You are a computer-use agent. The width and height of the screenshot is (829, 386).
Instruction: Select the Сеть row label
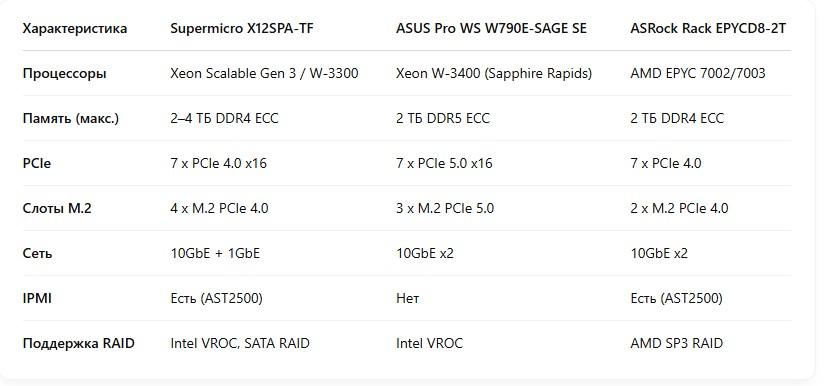38,253
